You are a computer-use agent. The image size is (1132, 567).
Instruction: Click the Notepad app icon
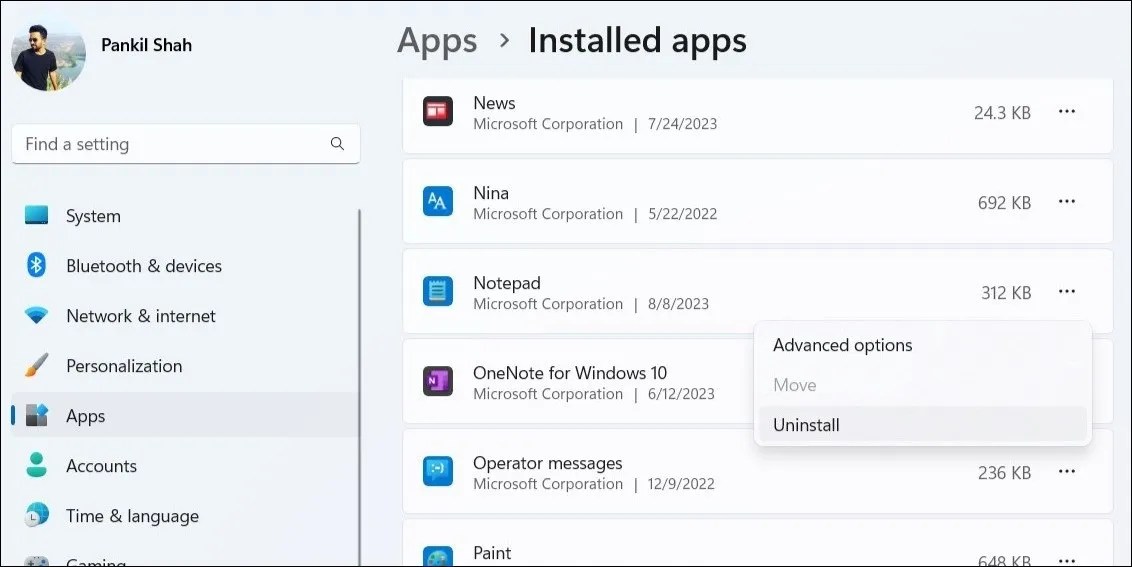coord(437,291)
